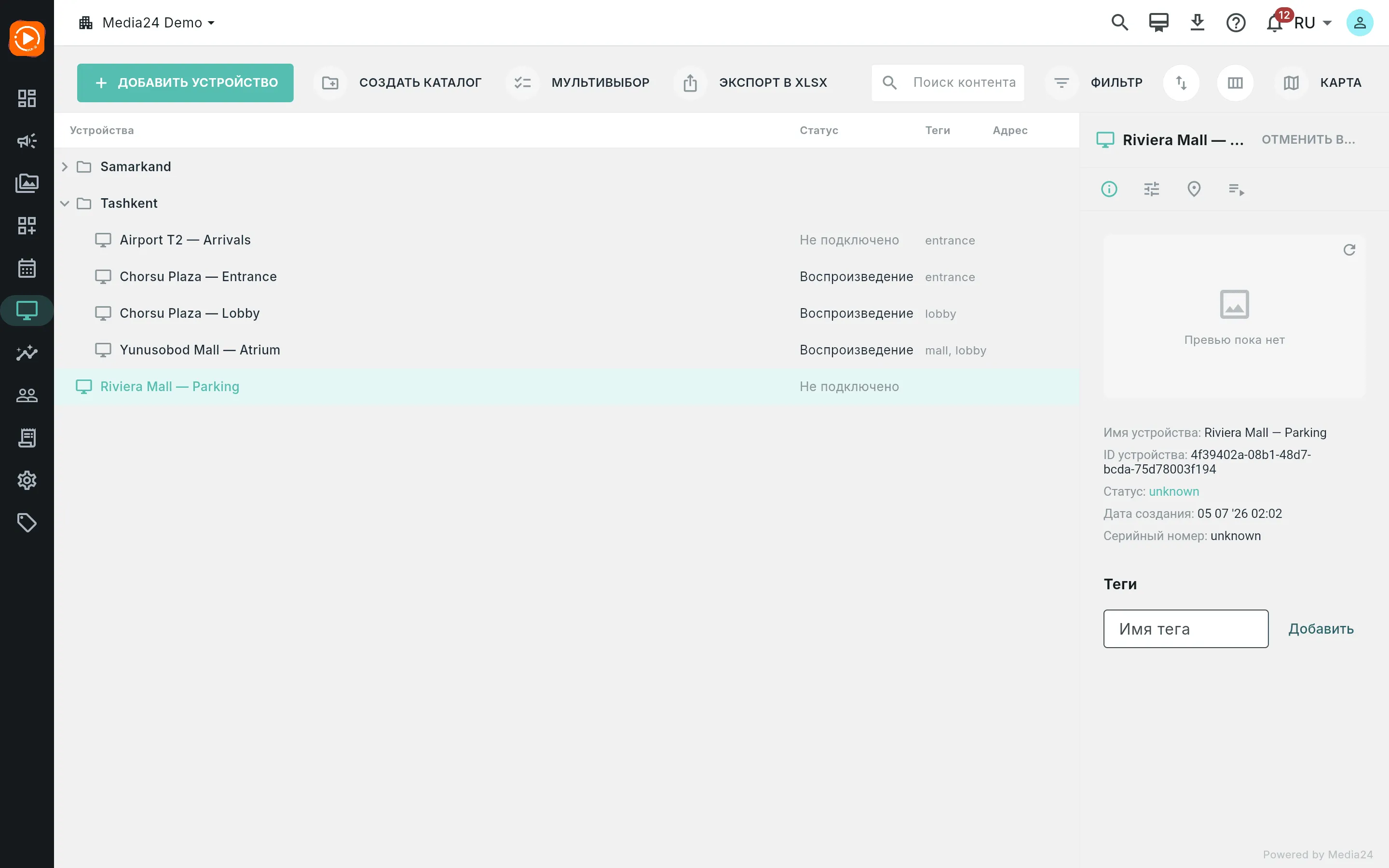Open the device settings sliders tab

[x=1151, y=189]
